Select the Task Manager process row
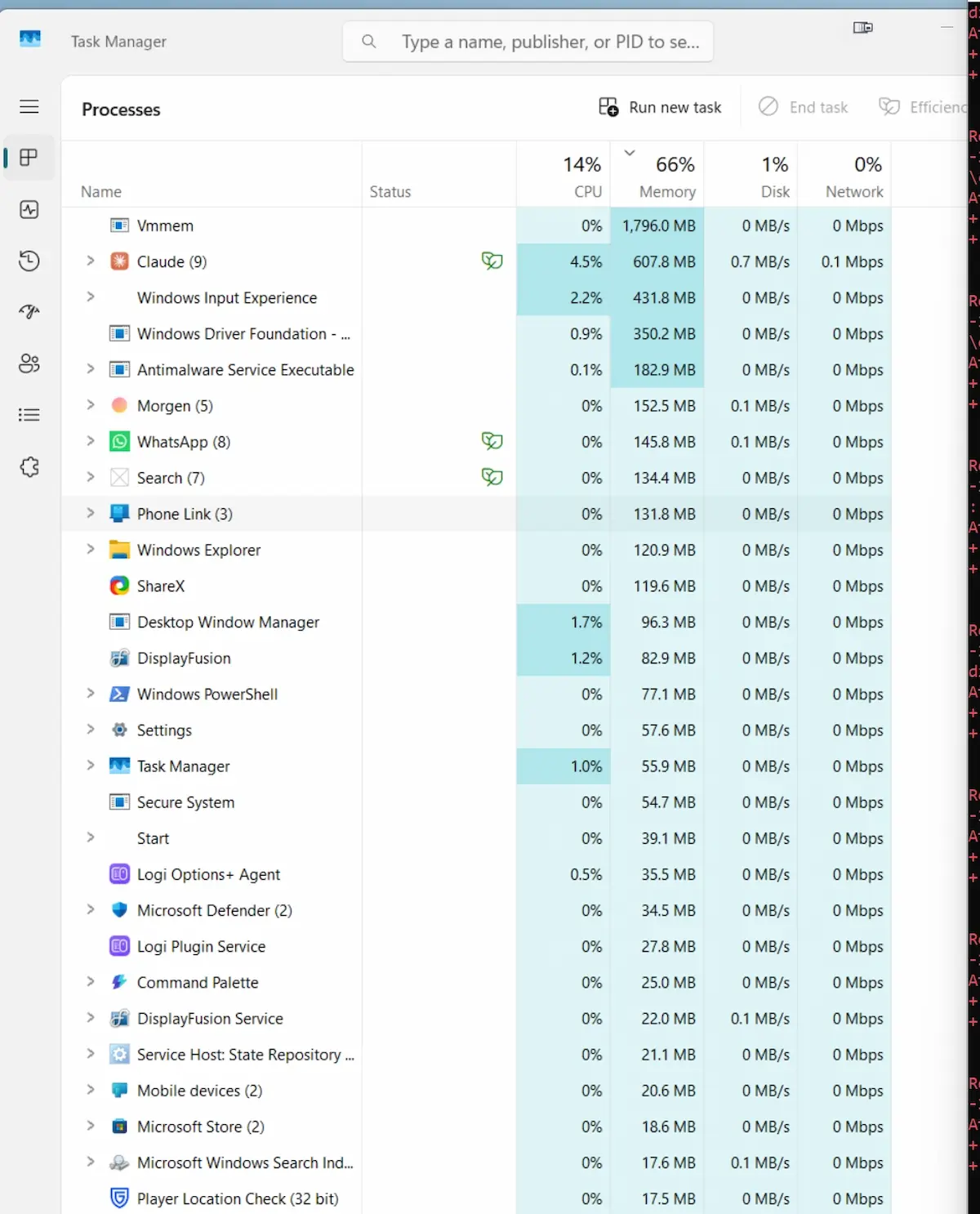This screenshot has height=1214, width=980. [x=476, y=766]
